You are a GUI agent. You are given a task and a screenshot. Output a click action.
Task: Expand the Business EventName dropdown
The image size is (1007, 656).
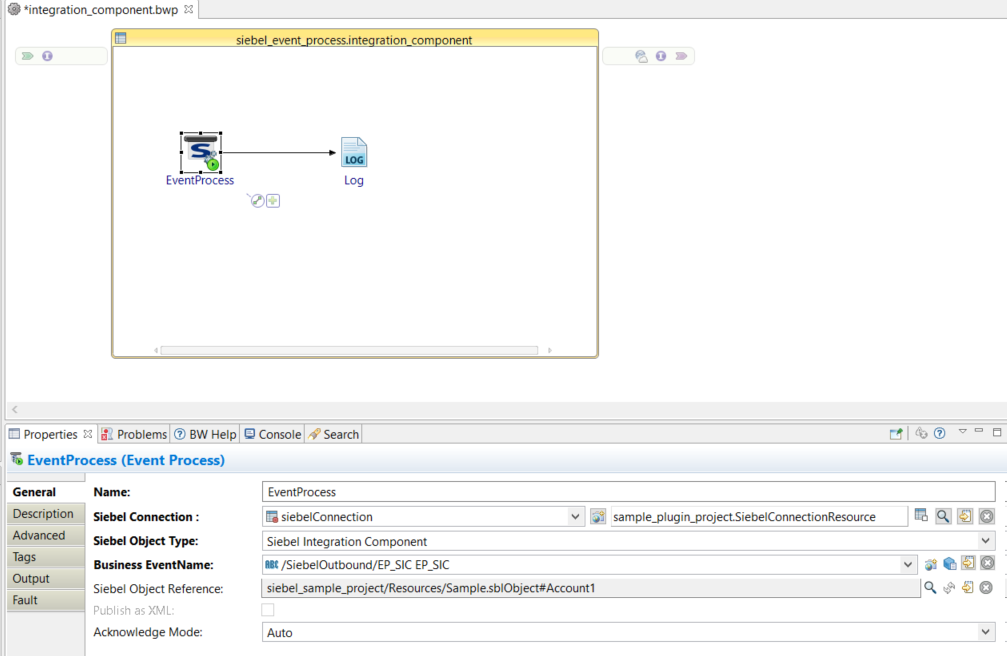point(907,565)
